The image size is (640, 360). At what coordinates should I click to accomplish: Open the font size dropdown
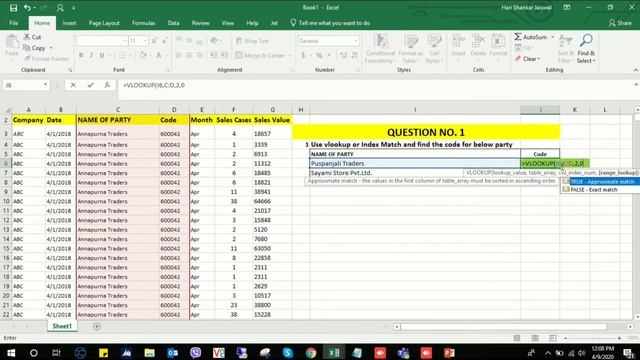tap(145, 41)
